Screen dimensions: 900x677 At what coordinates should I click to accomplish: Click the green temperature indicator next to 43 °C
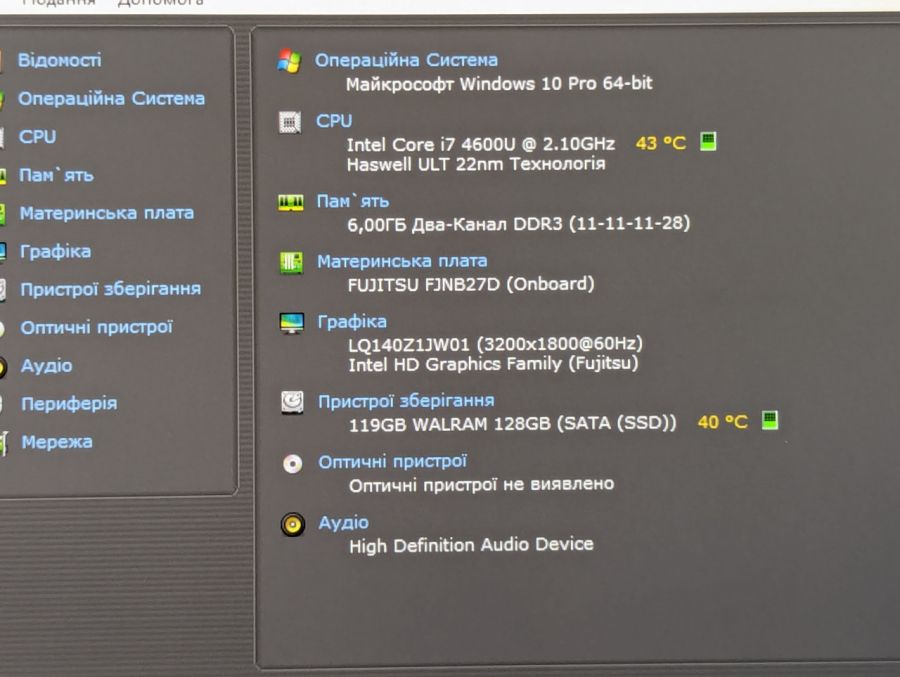pos(708,141)
